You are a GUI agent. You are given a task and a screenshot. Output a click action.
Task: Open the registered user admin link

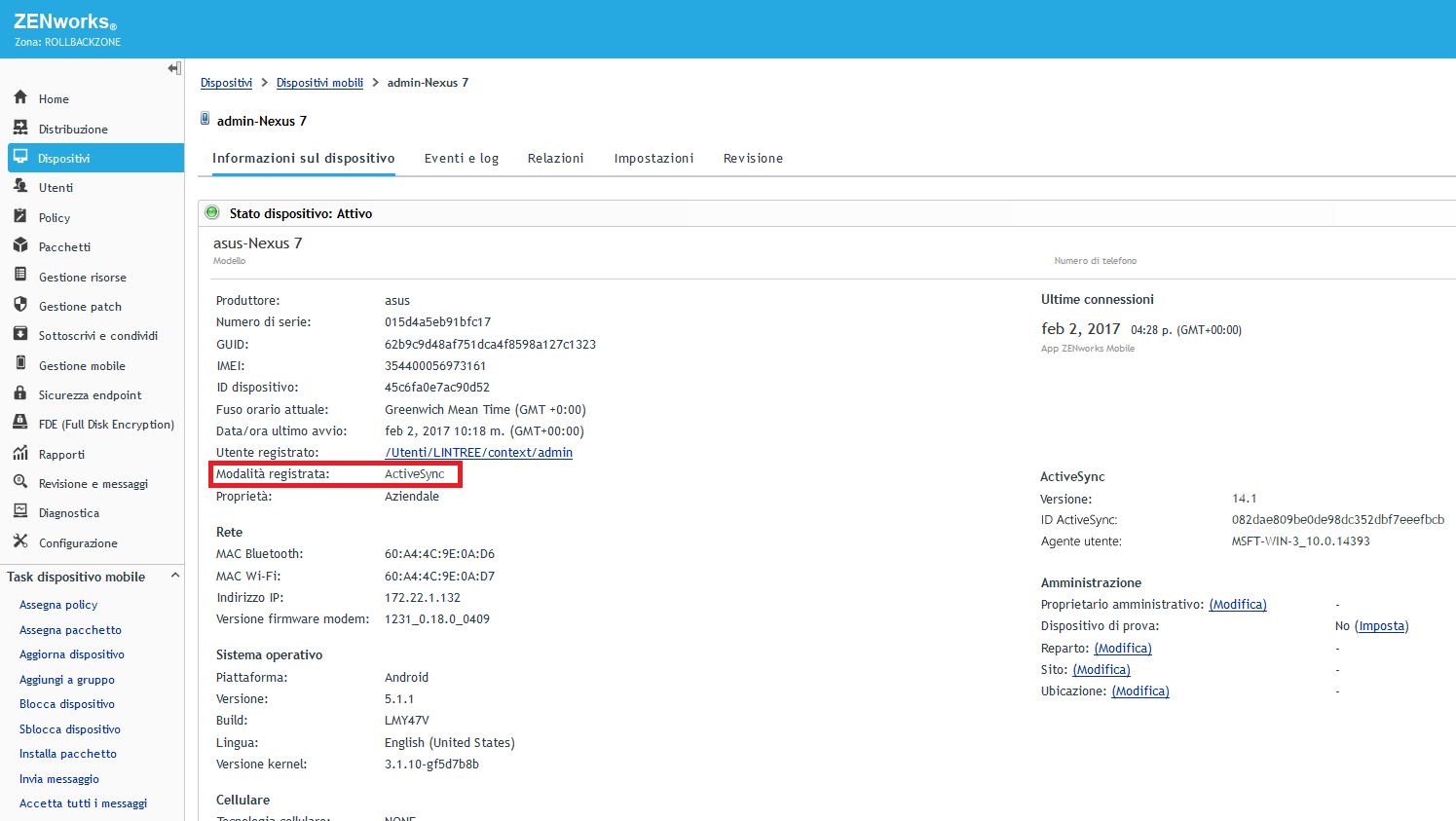(x=478, y=453)
